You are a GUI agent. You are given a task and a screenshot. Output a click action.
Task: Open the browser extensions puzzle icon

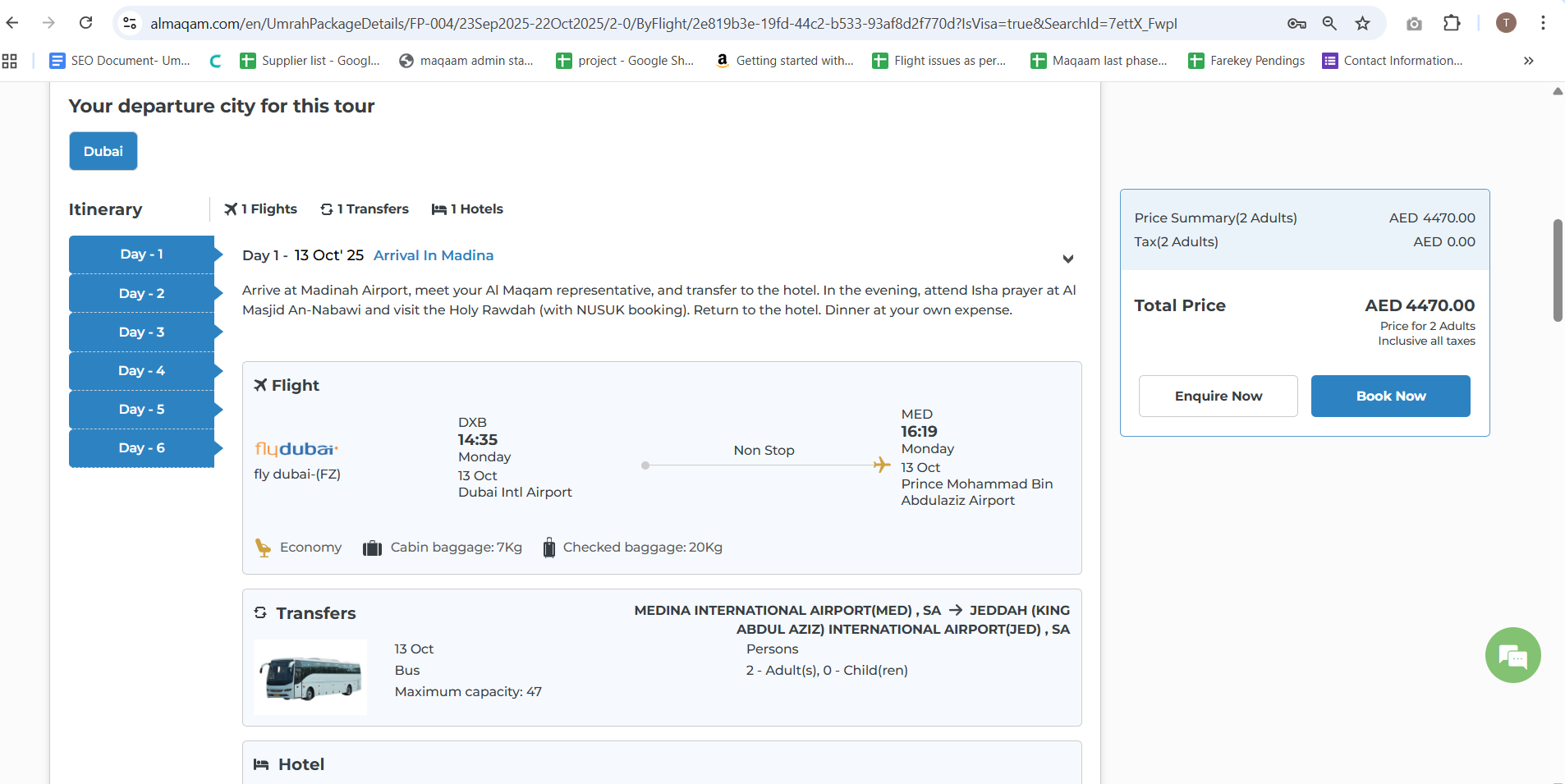[x=1452, y=23]
